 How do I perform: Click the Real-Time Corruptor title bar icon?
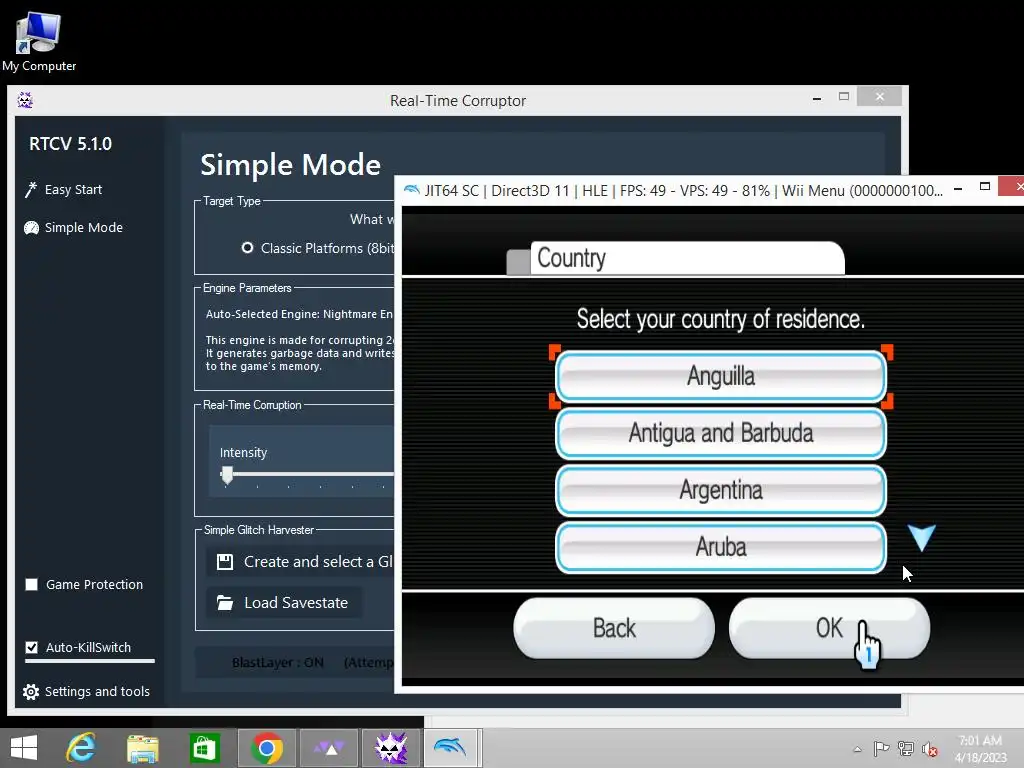[25, 100]
